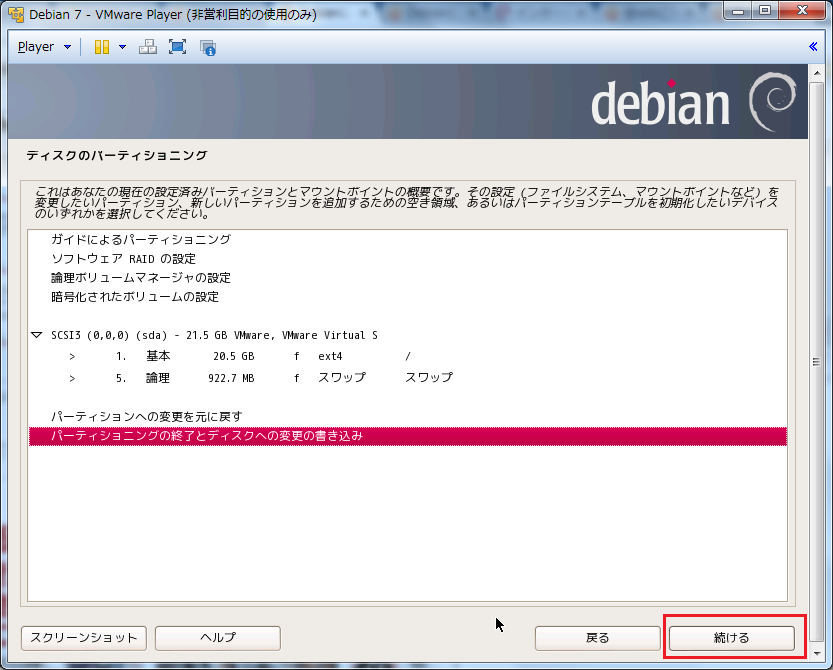Select guided partitioning option
833x670 pixels.
click(x=141, y=240)
